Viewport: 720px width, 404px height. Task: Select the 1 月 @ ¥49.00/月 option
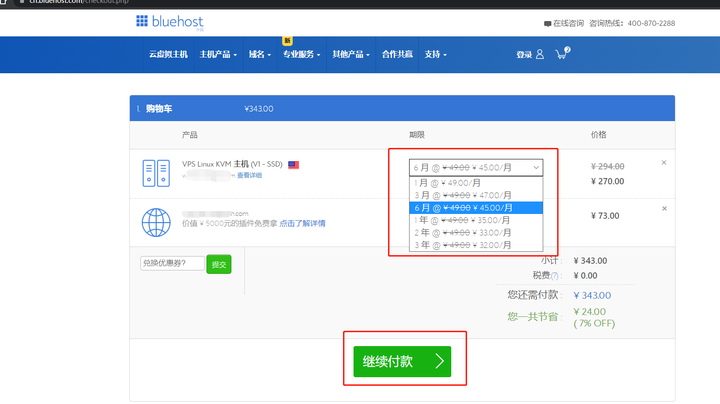[476, 183]
